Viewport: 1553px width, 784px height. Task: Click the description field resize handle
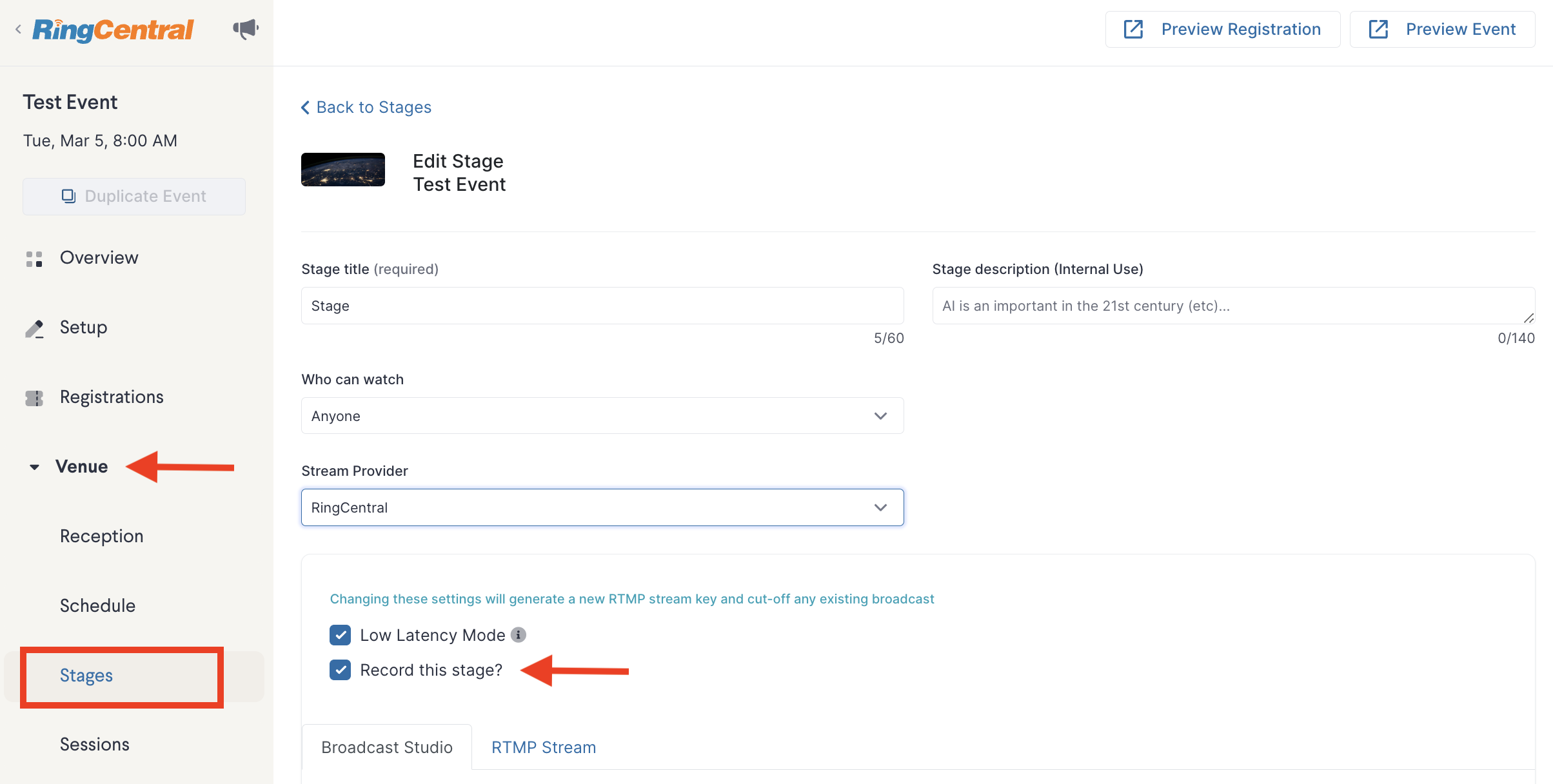(x=1528, y=318)
